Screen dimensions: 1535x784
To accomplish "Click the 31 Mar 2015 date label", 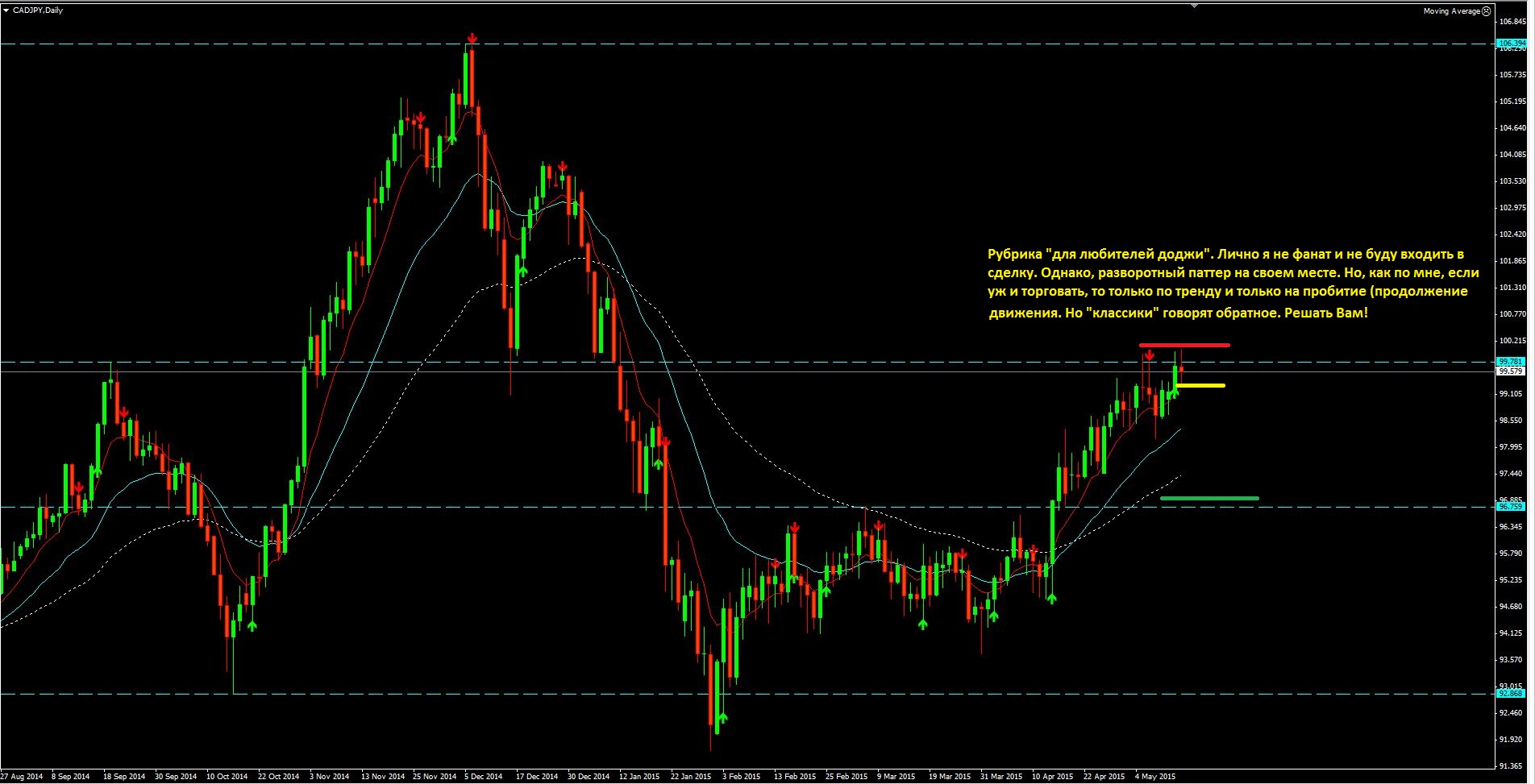I will 1001,777.
